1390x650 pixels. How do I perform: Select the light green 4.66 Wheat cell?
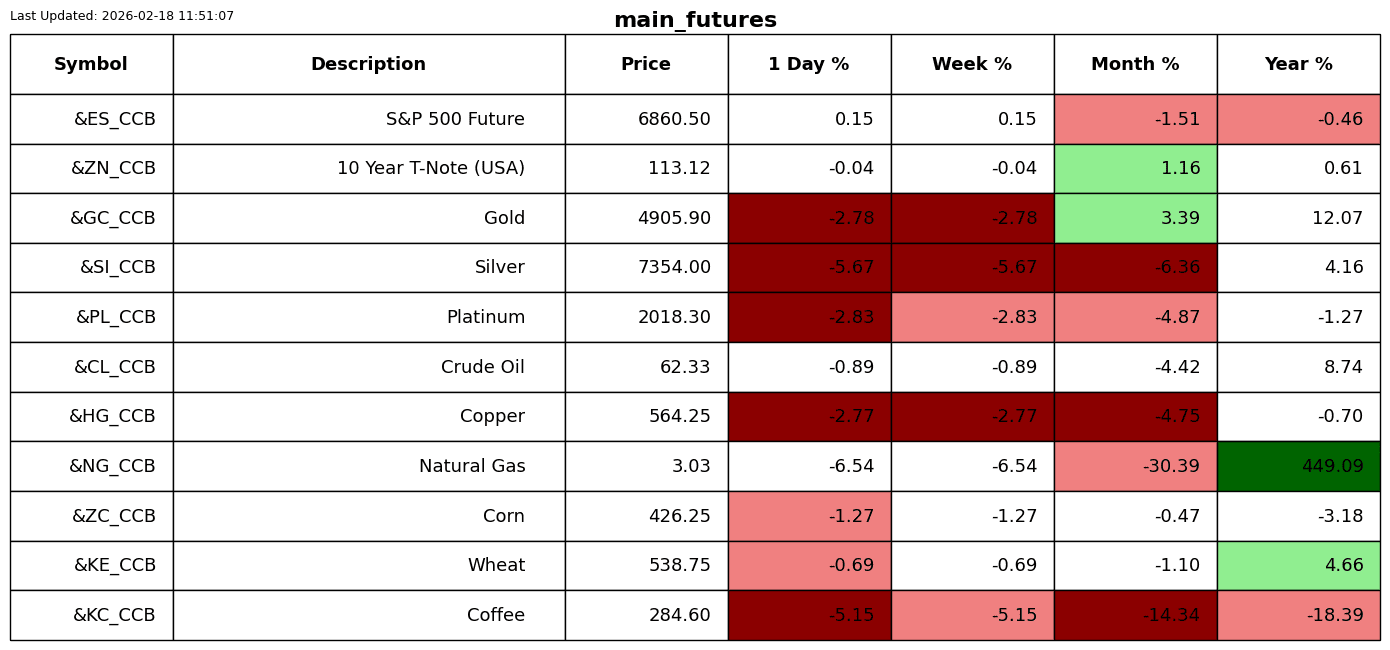click(1298, 565)
